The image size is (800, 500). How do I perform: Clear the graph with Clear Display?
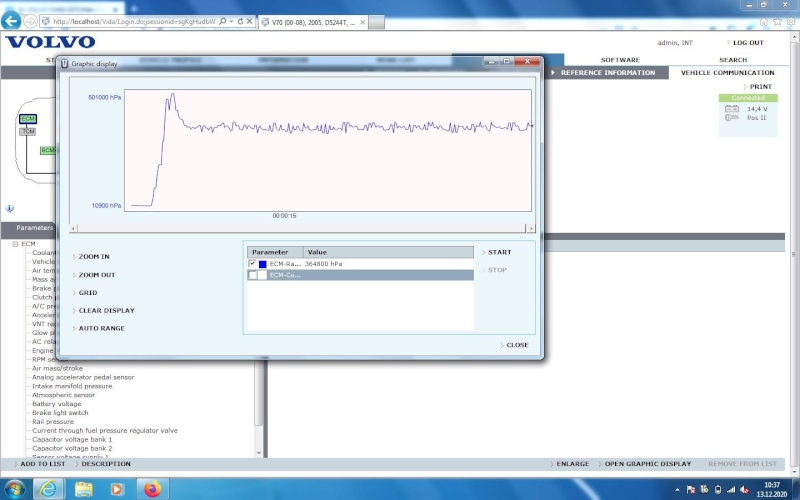pyautogui.click(x=106, y=311)
